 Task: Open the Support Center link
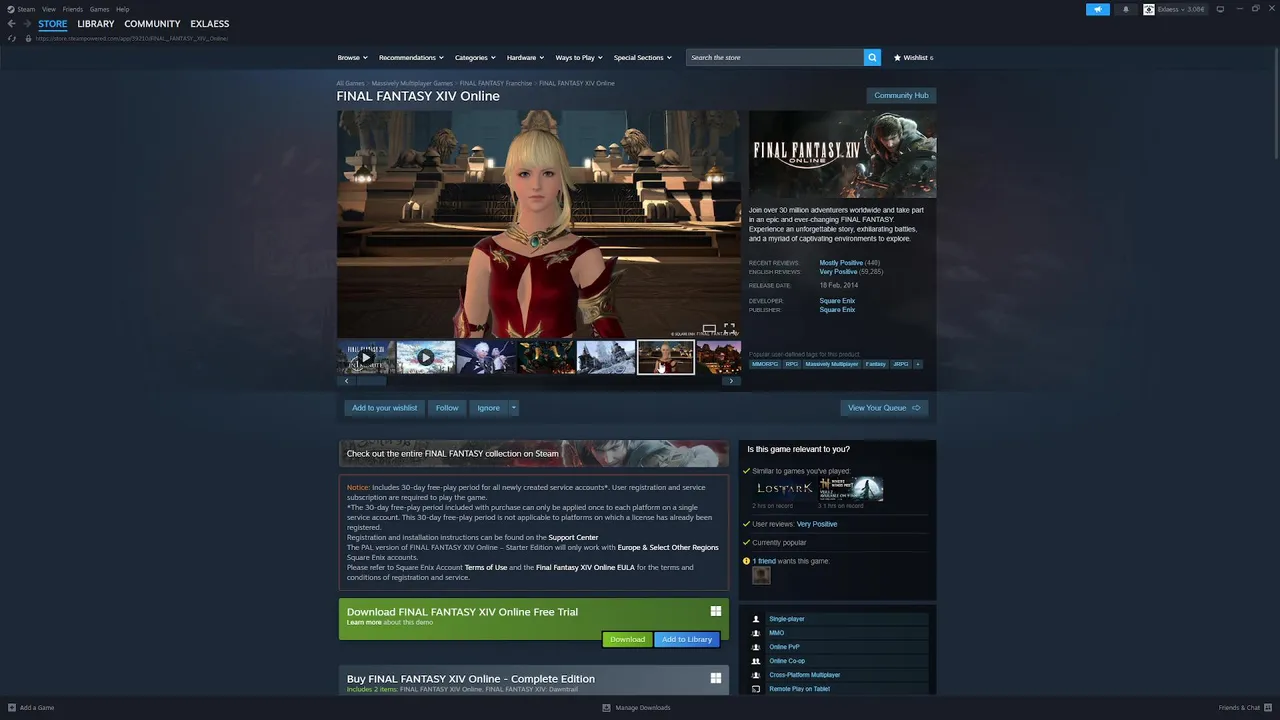(573, 538)
